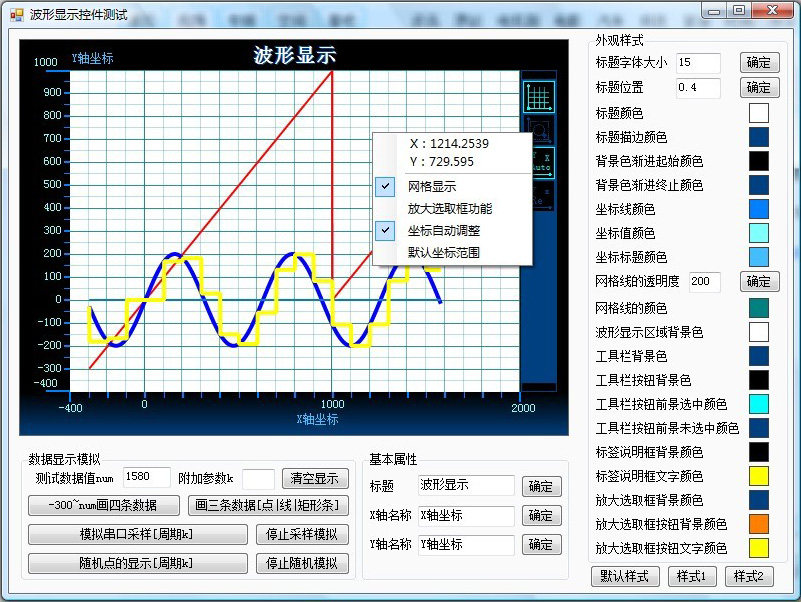Click 停止随机模拟 button

click(x=300, y=563)
